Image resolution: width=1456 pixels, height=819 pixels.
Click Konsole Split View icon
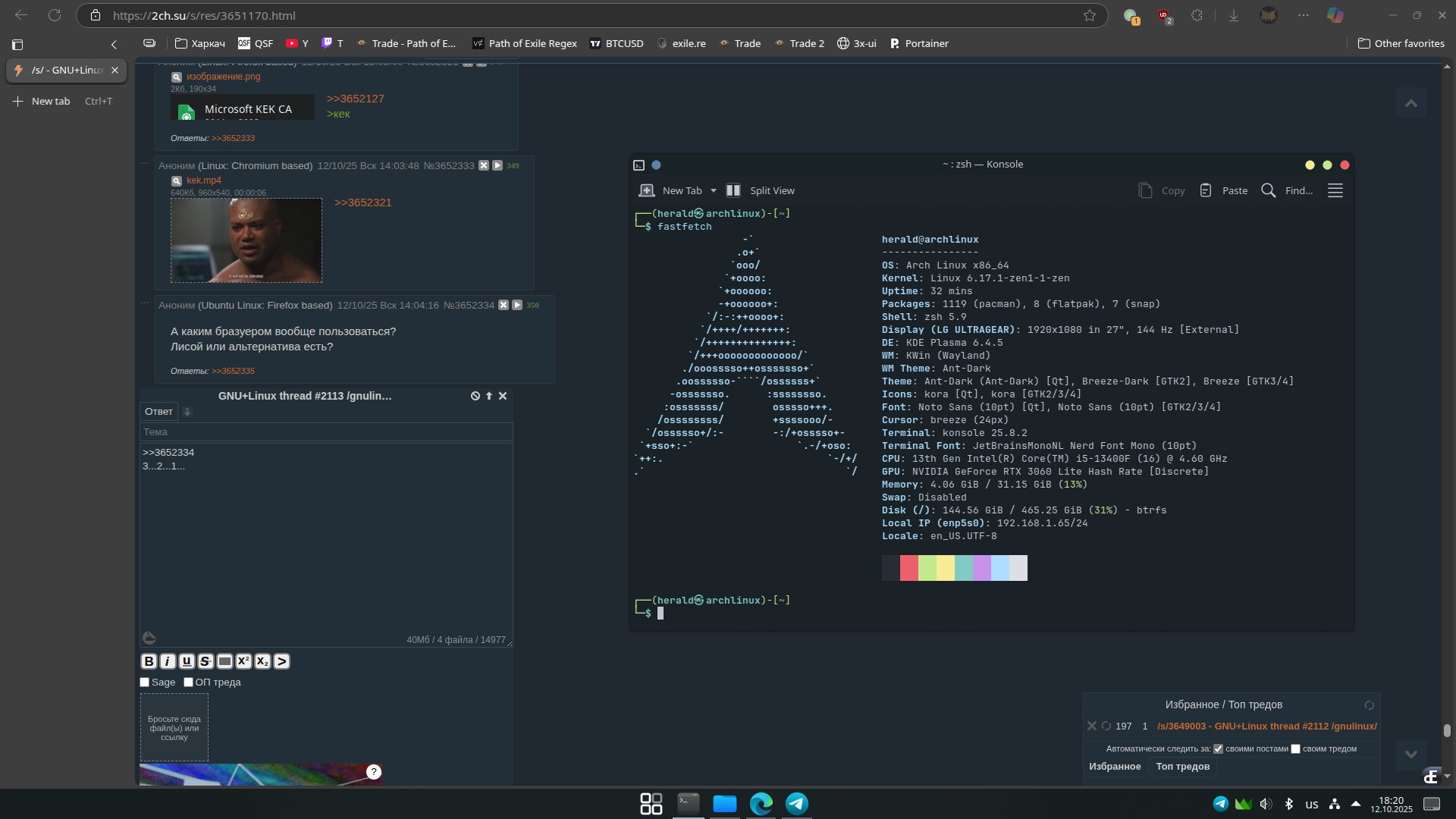click(733, 190)
